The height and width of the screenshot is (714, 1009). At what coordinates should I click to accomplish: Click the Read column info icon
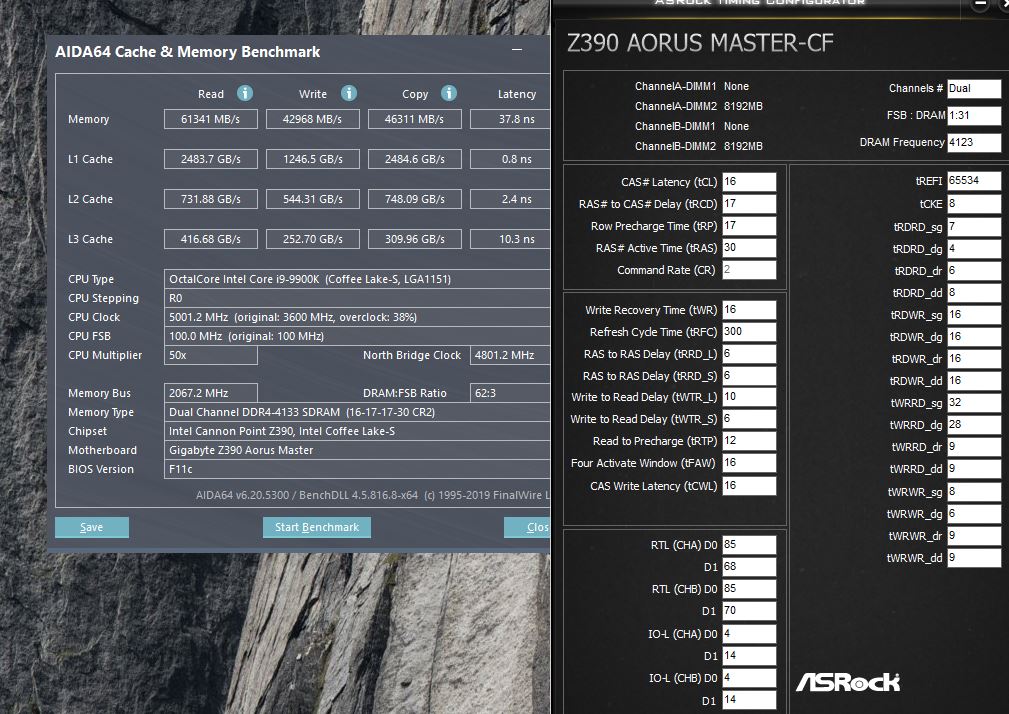coord(245,93)
